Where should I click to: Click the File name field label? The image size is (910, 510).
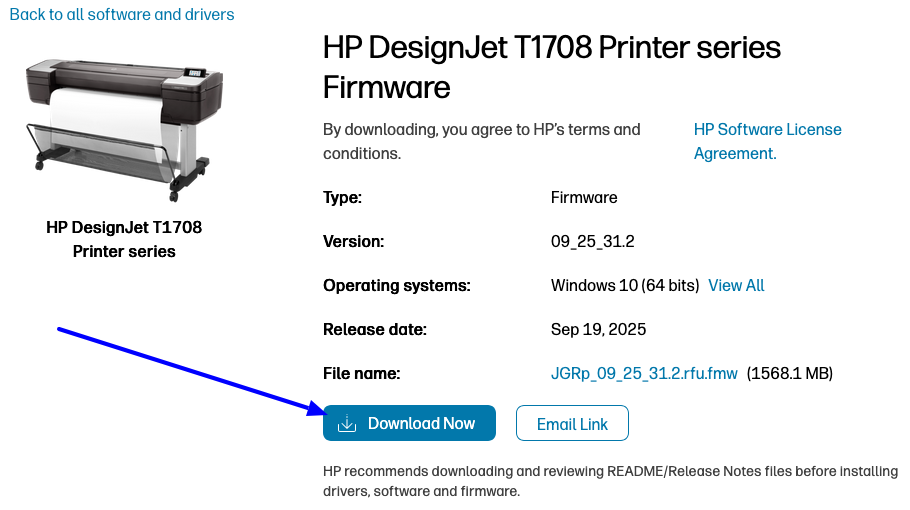[x=361, y=374]
